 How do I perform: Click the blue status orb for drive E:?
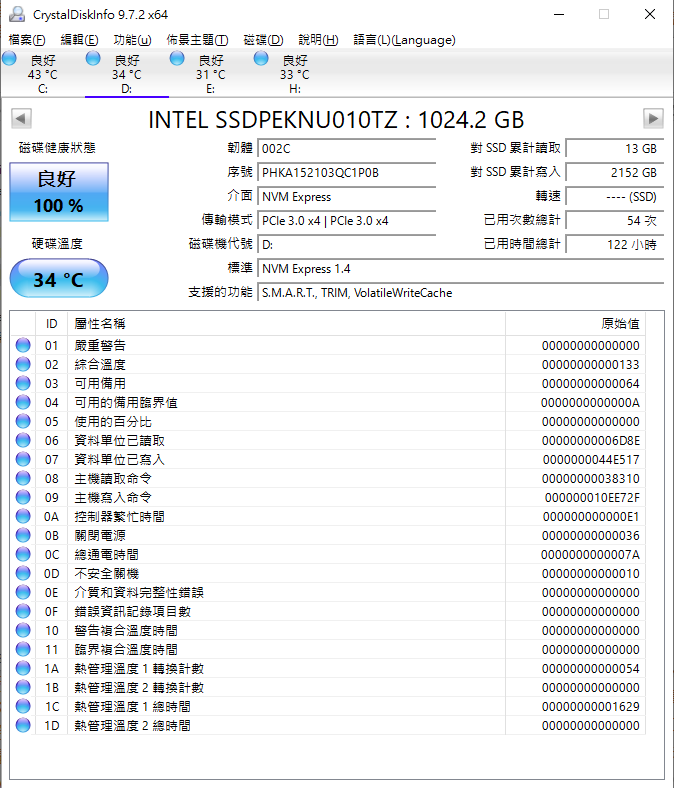click(177, 59)
